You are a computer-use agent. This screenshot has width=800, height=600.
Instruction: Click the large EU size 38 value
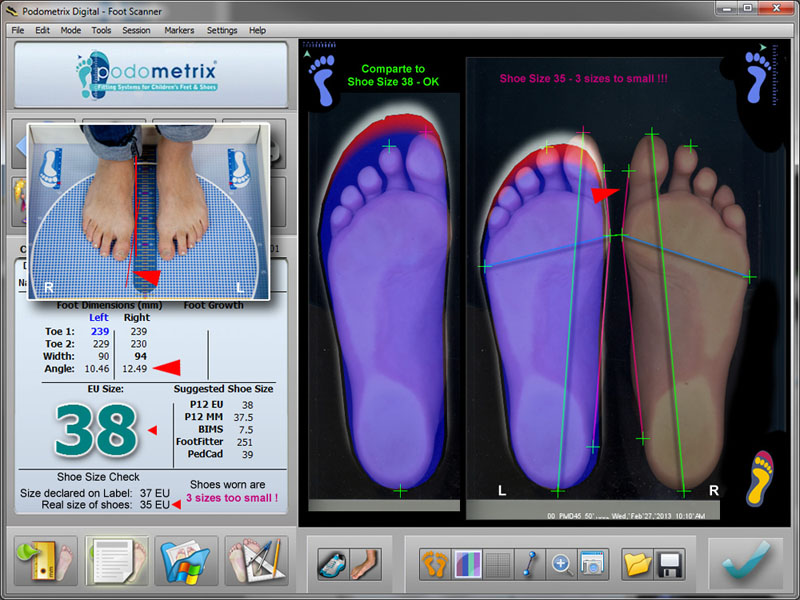pyautogui.click(x=96, y=430)
